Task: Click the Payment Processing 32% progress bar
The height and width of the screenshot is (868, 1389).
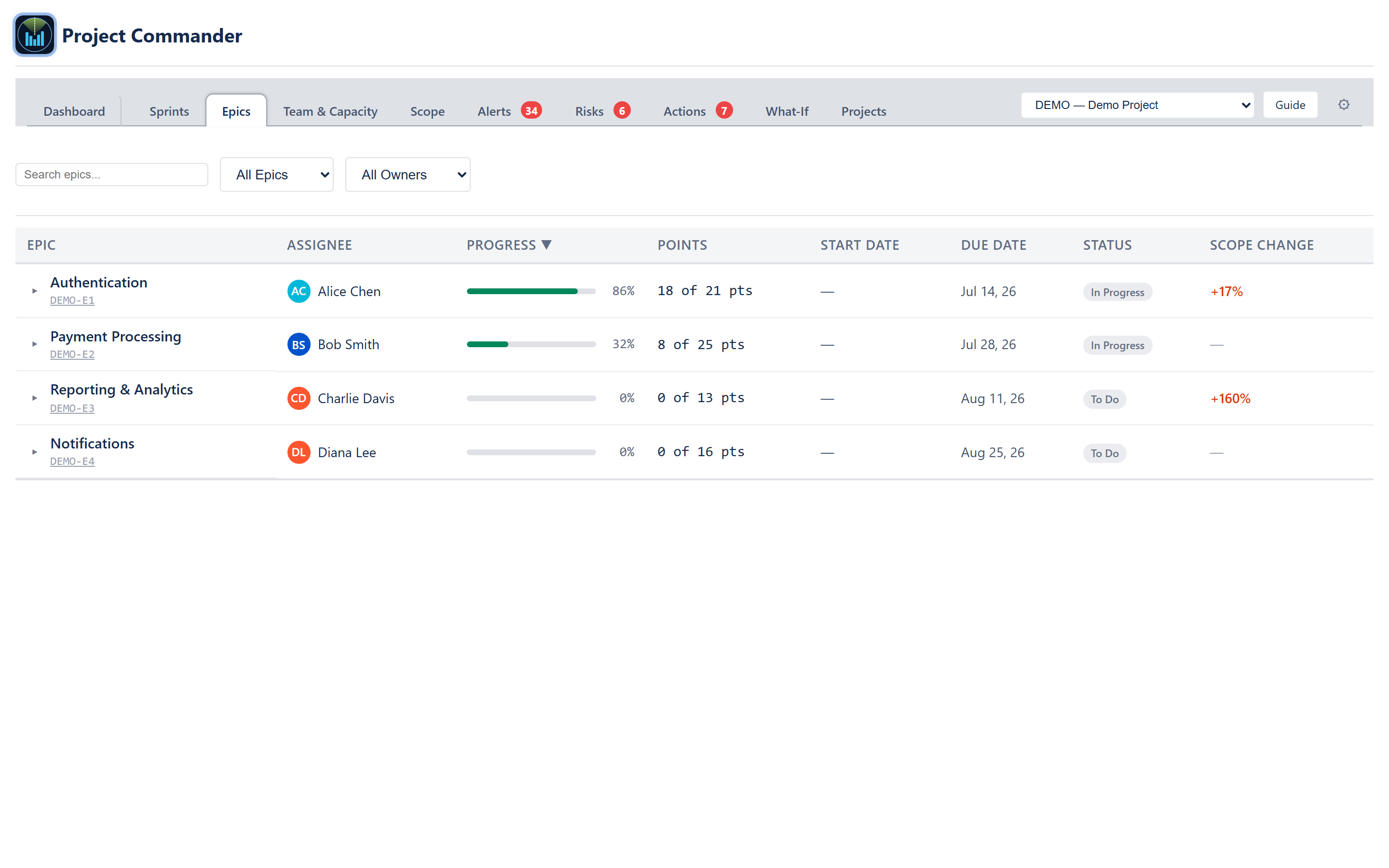Action: (x=531, y=344)
